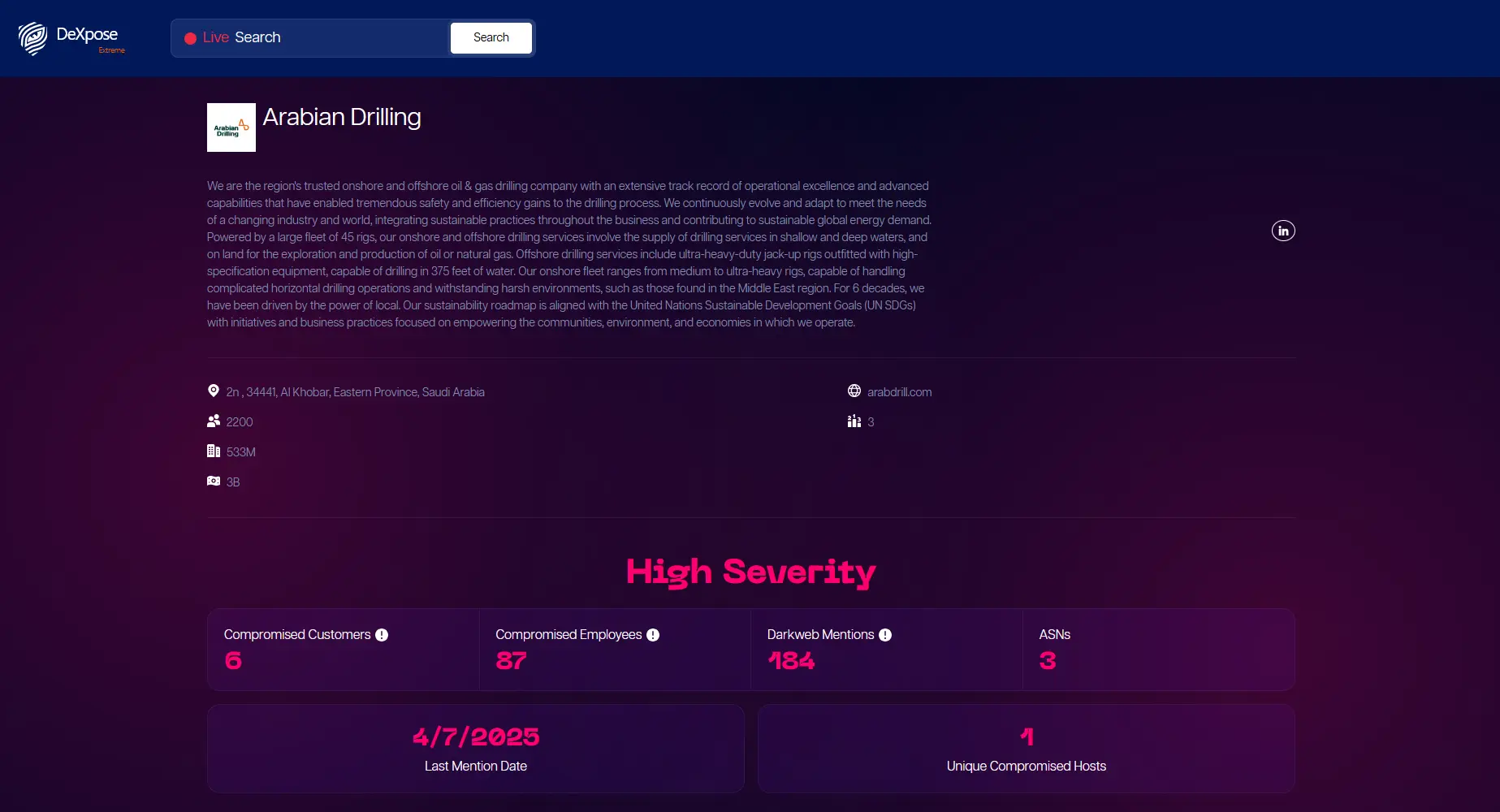The width and height of the screenshot is (1500, 812).
Task: Click the info icon beside Darkweb Mentions
Action: pyautogui.click(x=884, y=635)
